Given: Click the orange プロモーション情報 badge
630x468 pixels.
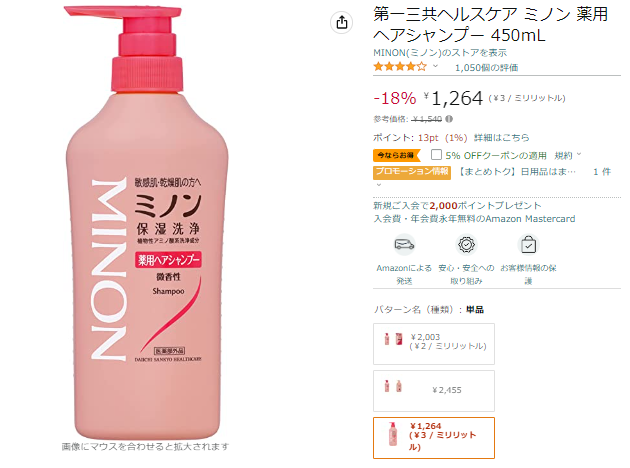Looking at the screenshot, I should pos(412,172).
